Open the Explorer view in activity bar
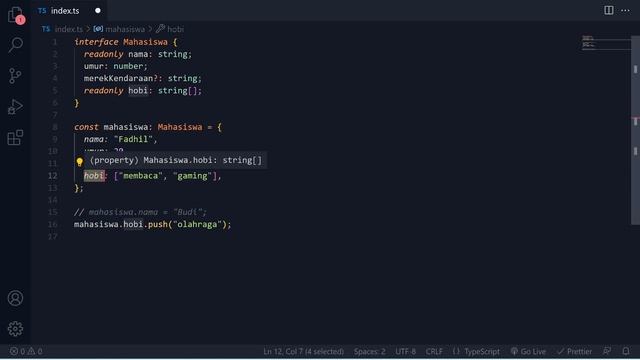 click(16, 15)
